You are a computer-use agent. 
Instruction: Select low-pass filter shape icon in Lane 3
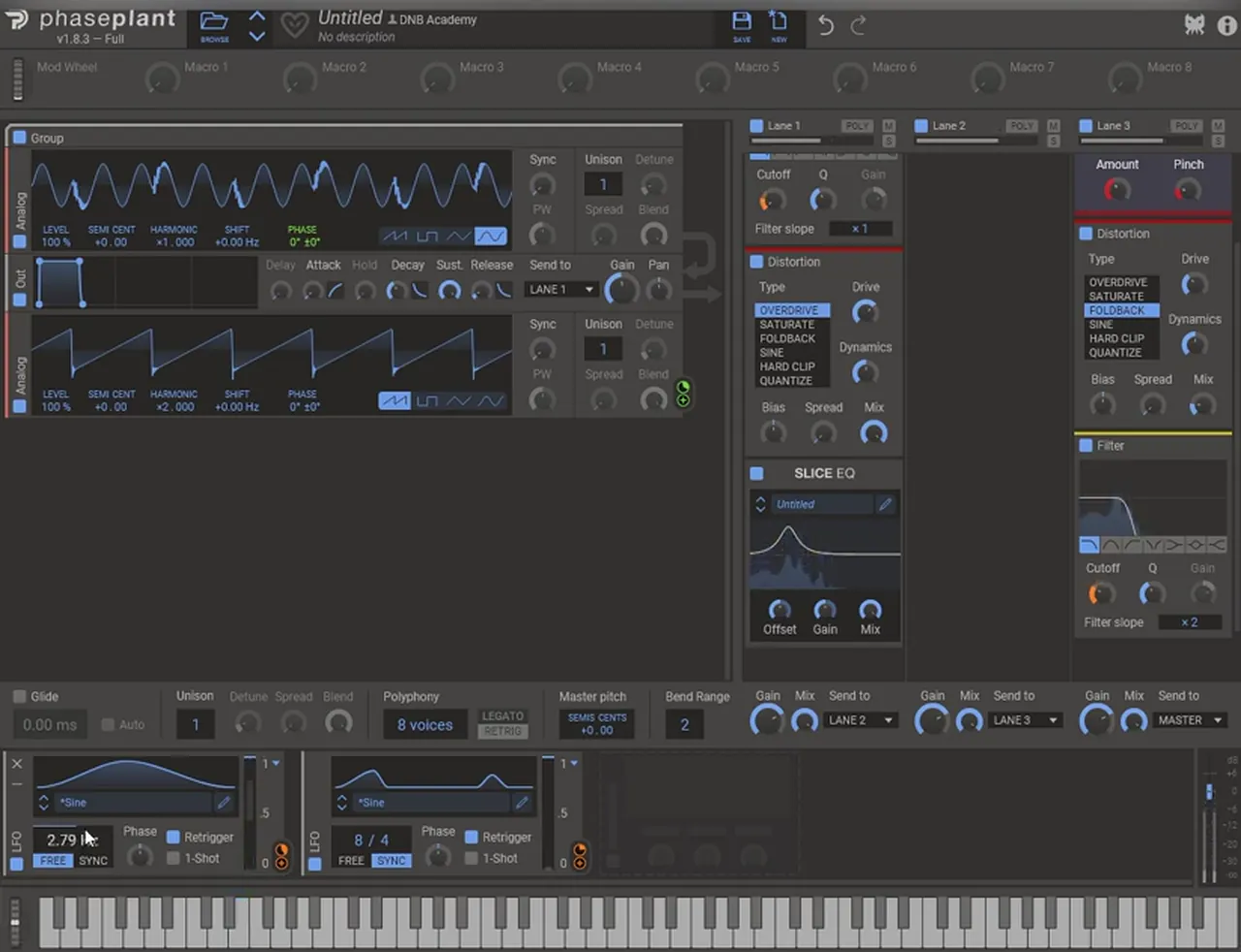click(x=1089, y=545)
